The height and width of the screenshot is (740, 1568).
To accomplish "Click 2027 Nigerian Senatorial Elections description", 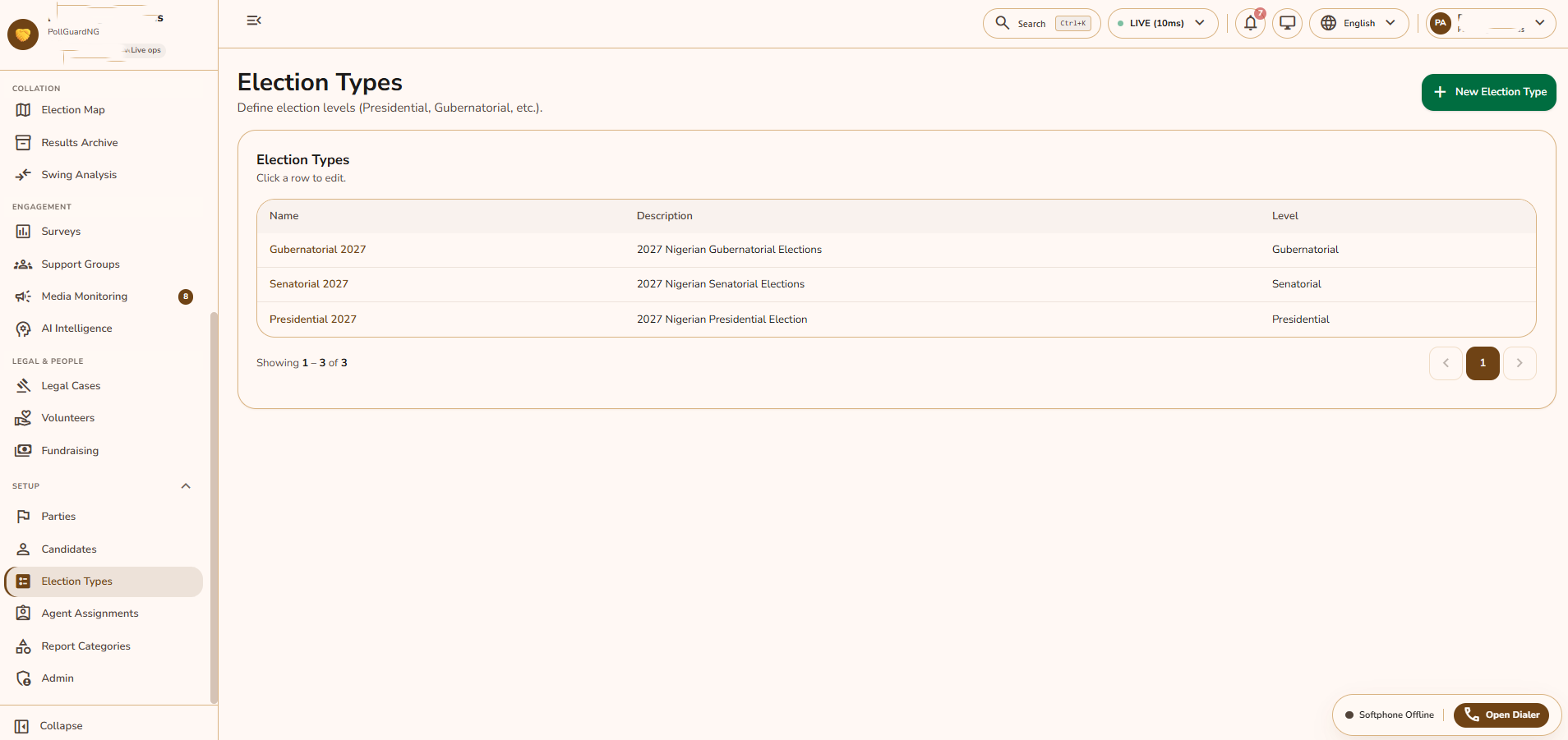I will click(x=721, y=284).
